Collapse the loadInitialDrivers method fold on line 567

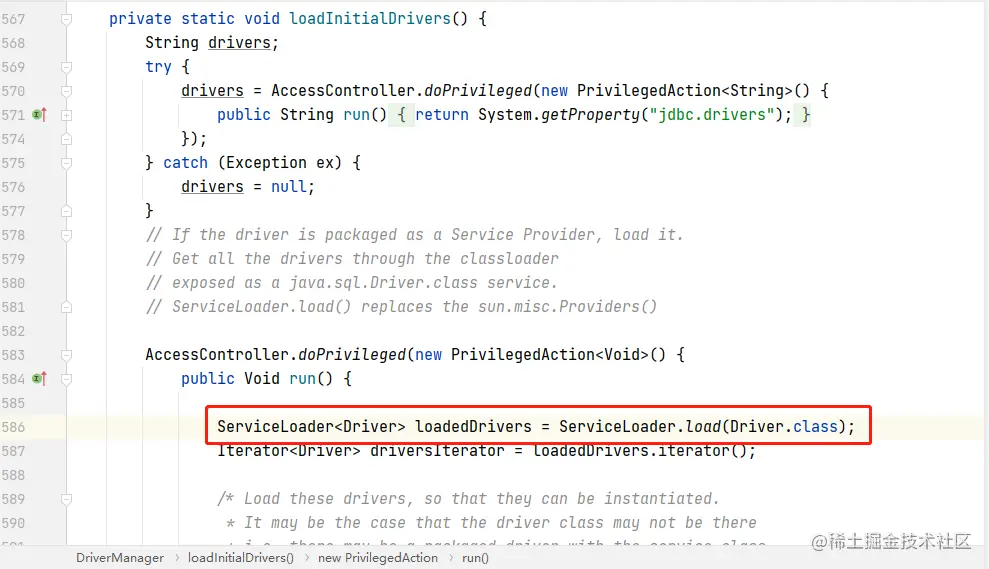pos(66,20)
